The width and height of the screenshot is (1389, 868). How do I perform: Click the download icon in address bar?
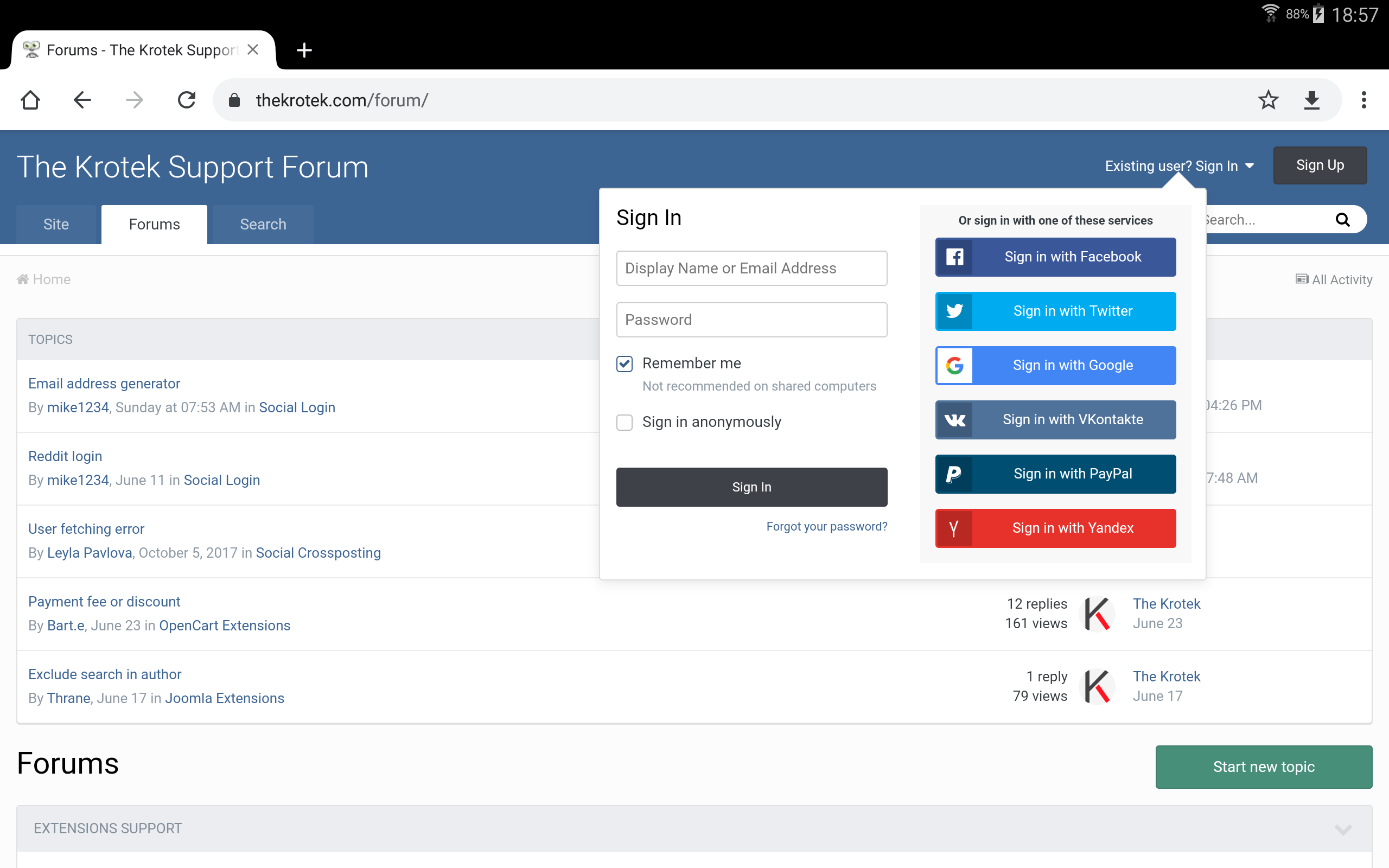coord(1311,100)
